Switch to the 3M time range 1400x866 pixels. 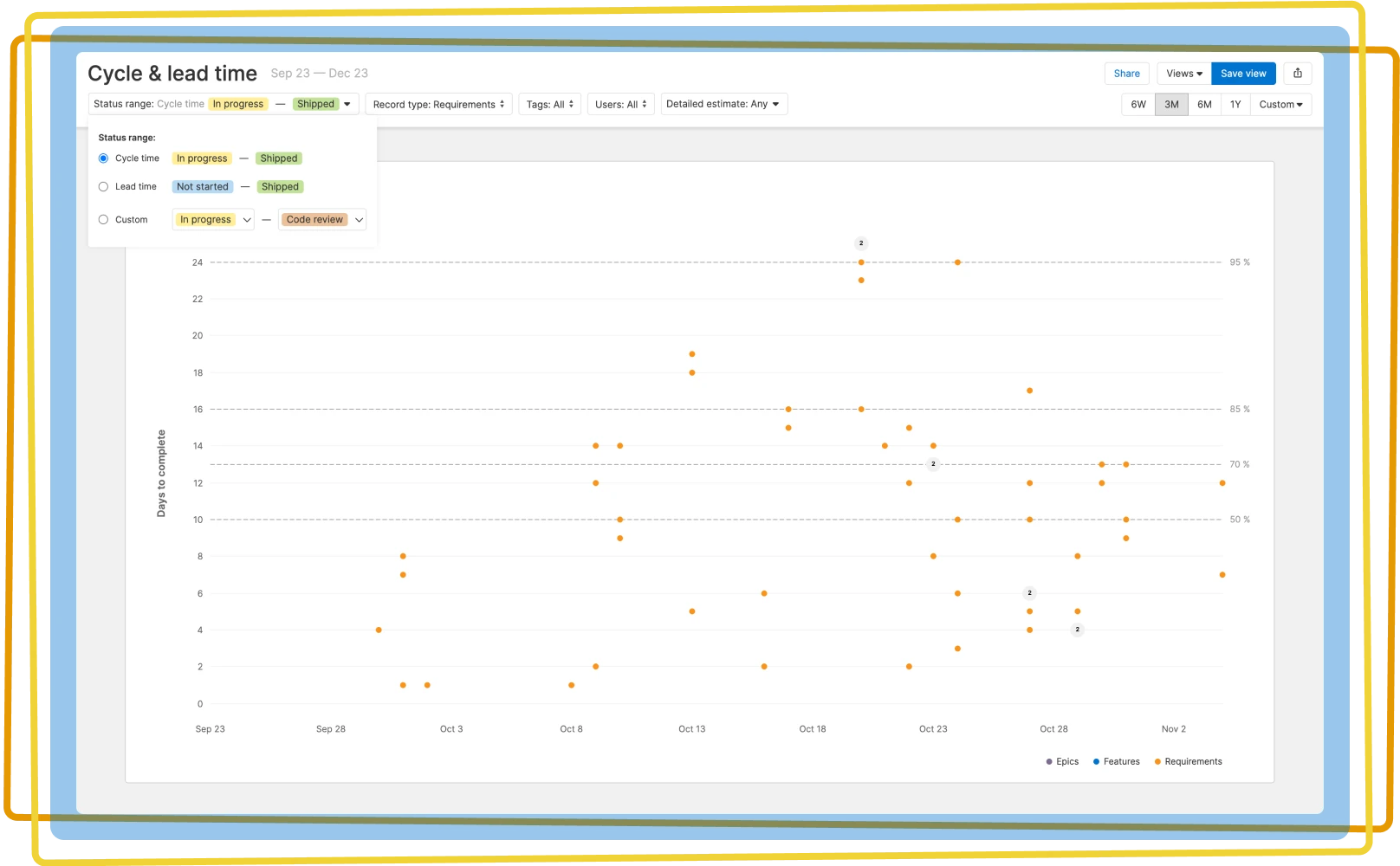pyautogui.click(x=1171, y=104)
